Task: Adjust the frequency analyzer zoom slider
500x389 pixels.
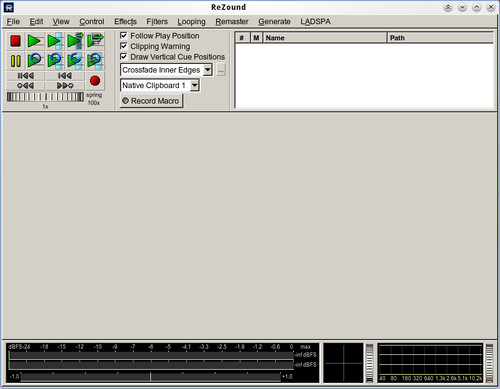Action: pos(489,363)
